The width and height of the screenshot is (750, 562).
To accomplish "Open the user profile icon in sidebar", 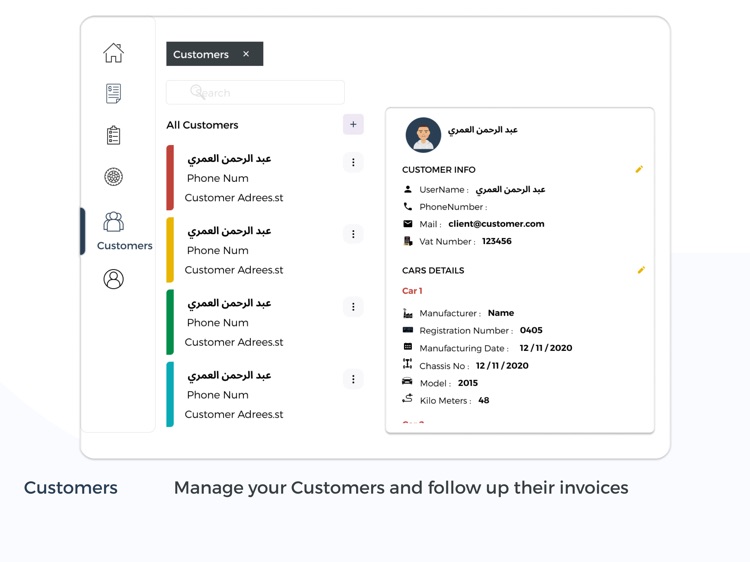I will [113, 279].
